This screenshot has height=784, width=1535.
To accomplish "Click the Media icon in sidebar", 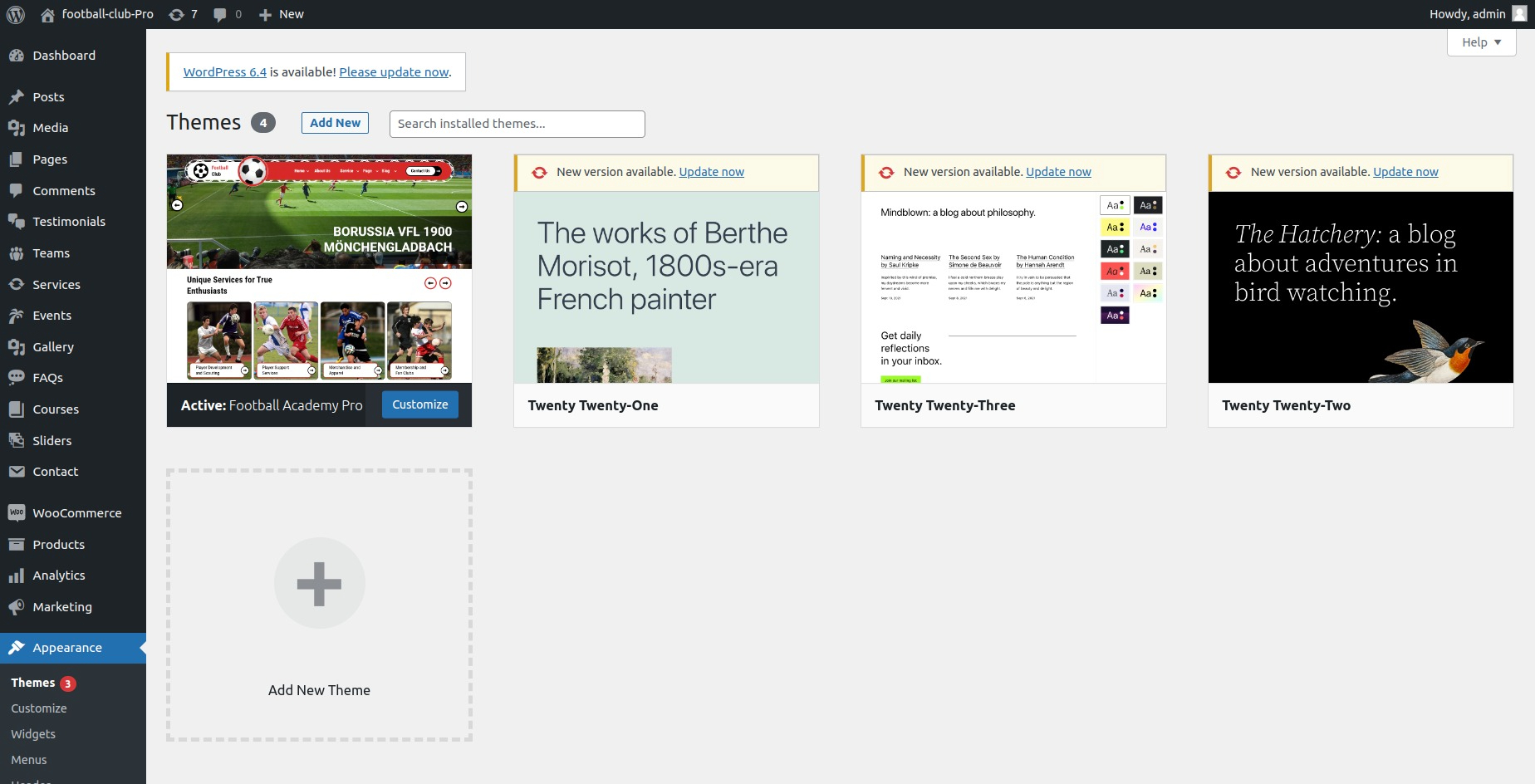I will point(17,128).
